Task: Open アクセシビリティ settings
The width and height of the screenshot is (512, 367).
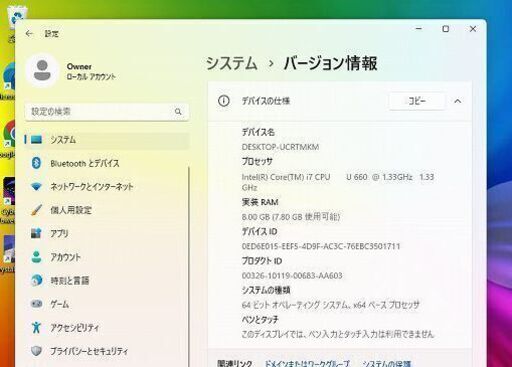Action: click(107, 327)
